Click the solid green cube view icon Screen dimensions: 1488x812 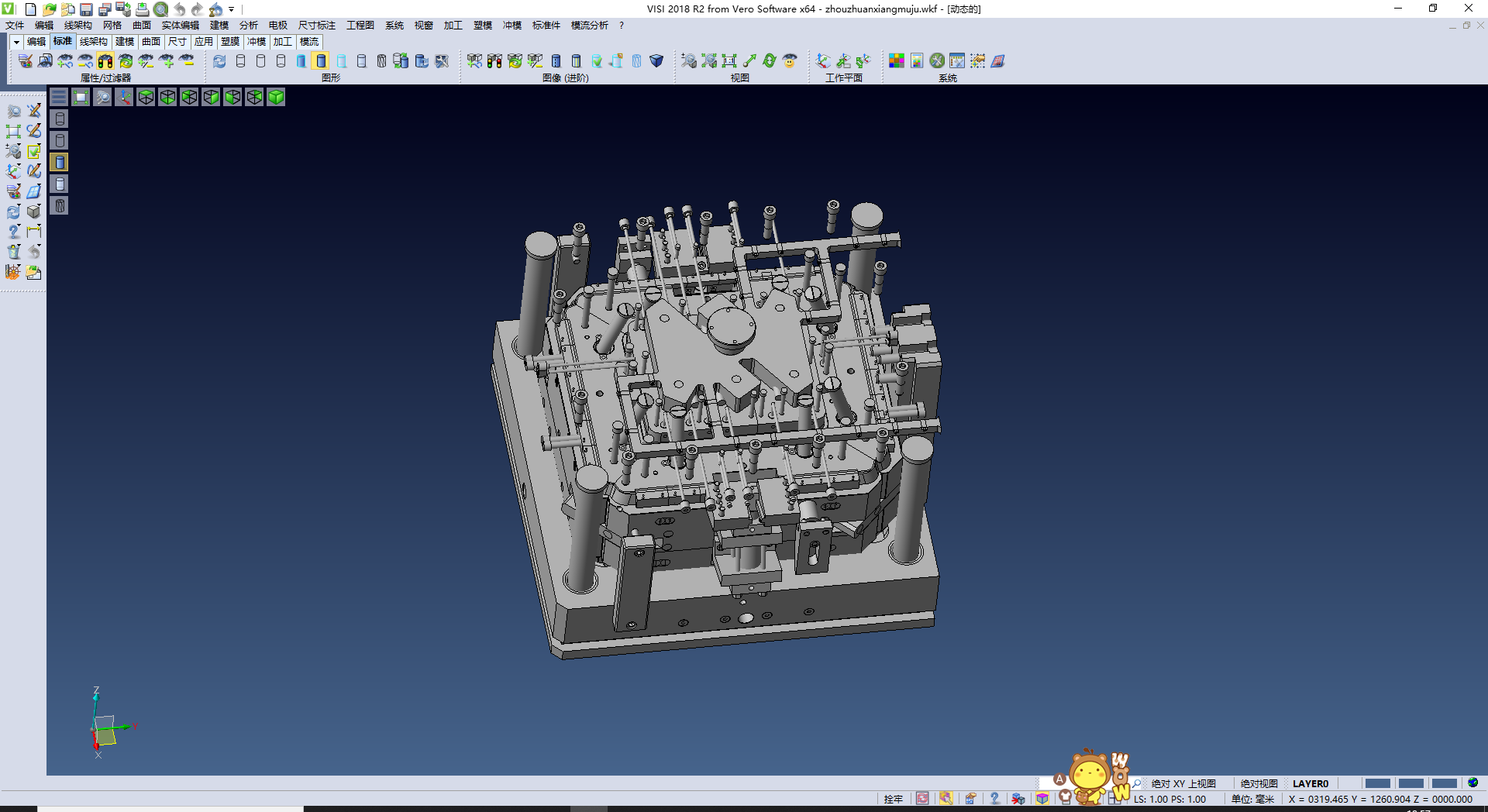tap(276, 97)
